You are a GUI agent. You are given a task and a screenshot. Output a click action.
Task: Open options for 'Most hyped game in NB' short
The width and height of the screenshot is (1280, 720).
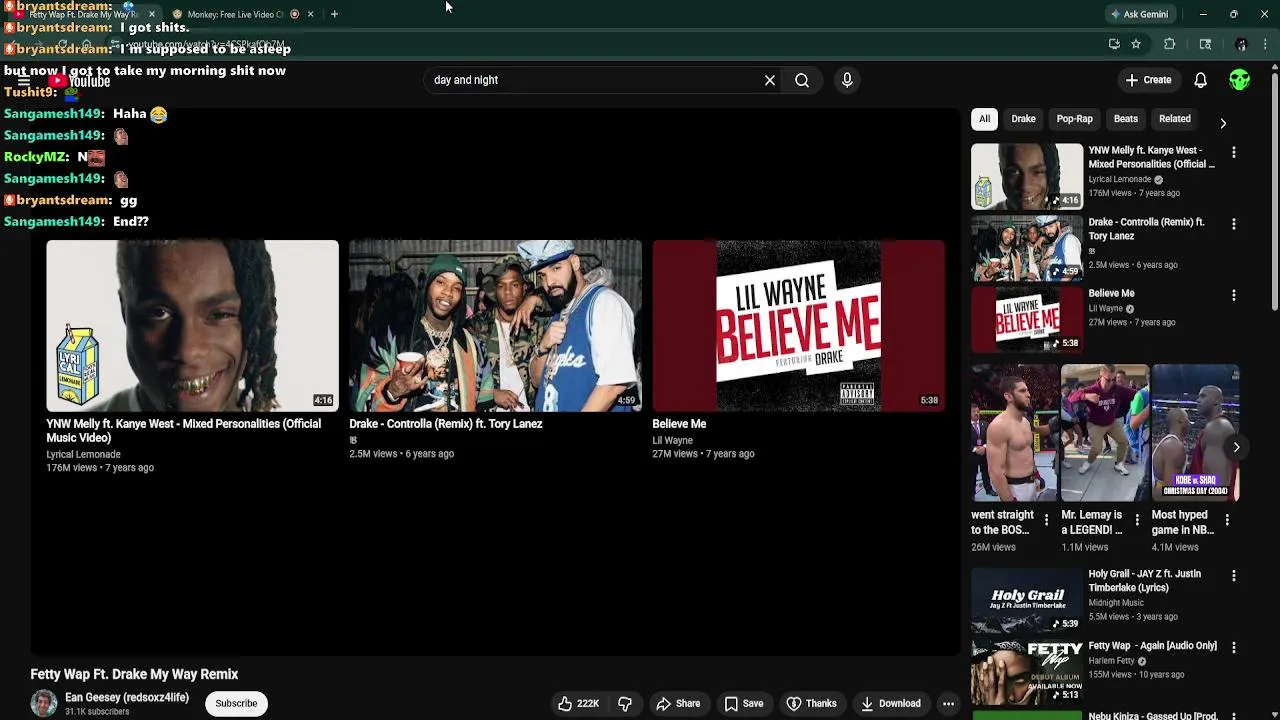pos(1227,520)
